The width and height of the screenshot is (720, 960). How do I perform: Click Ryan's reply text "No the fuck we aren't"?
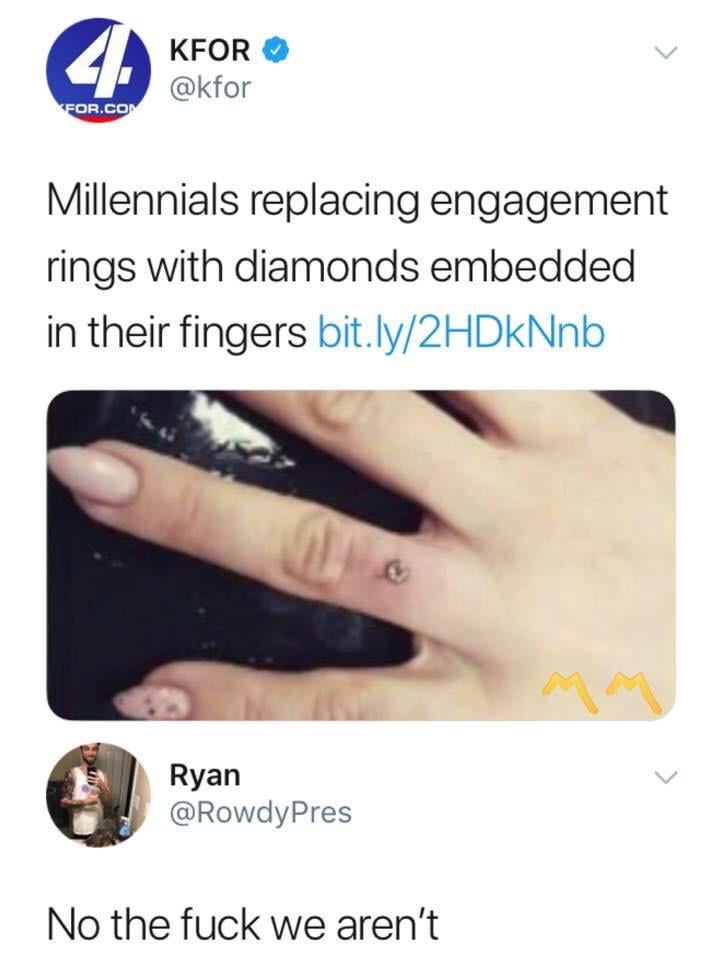[243, 924]
